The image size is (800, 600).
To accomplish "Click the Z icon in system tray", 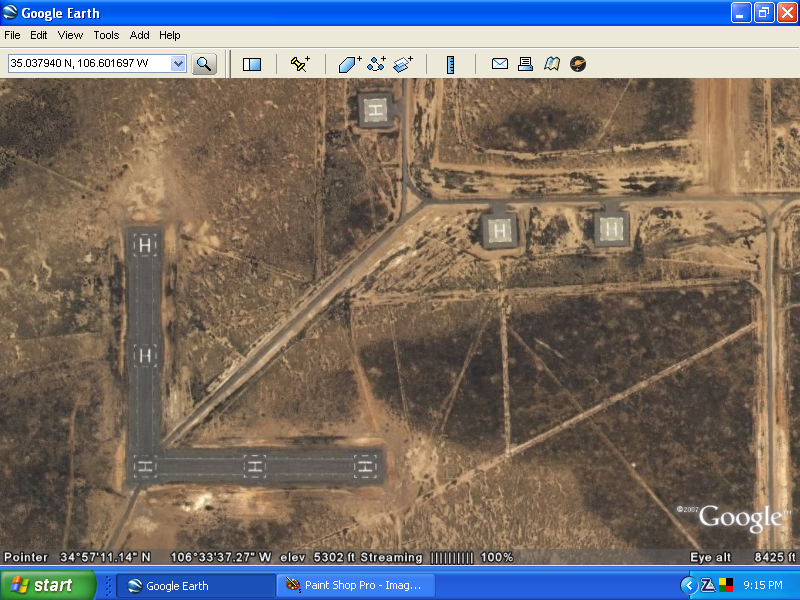I will pyautogui.click(x=708, y=585).
